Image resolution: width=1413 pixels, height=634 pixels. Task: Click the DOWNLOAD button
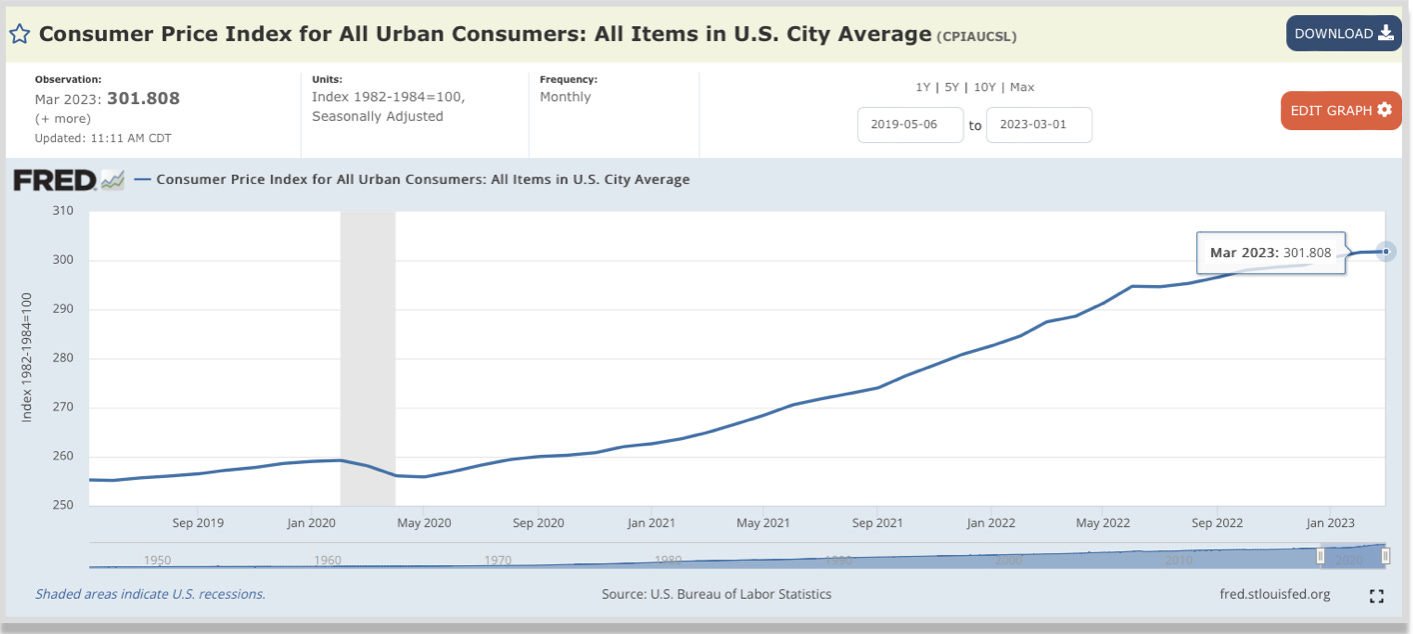pos(1343,33)
